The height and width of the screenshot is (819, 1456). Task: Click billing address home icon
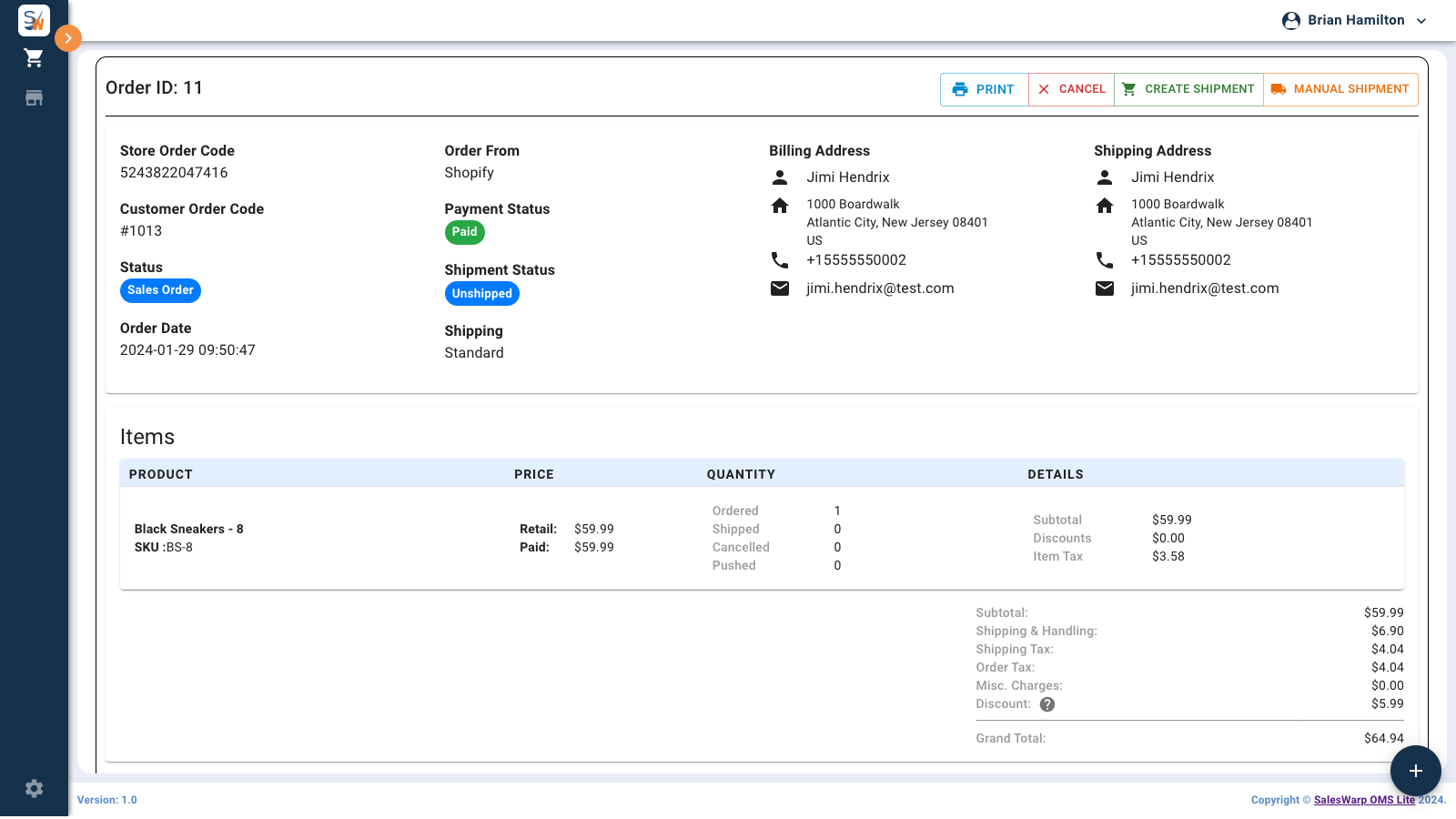coord(780,206)
